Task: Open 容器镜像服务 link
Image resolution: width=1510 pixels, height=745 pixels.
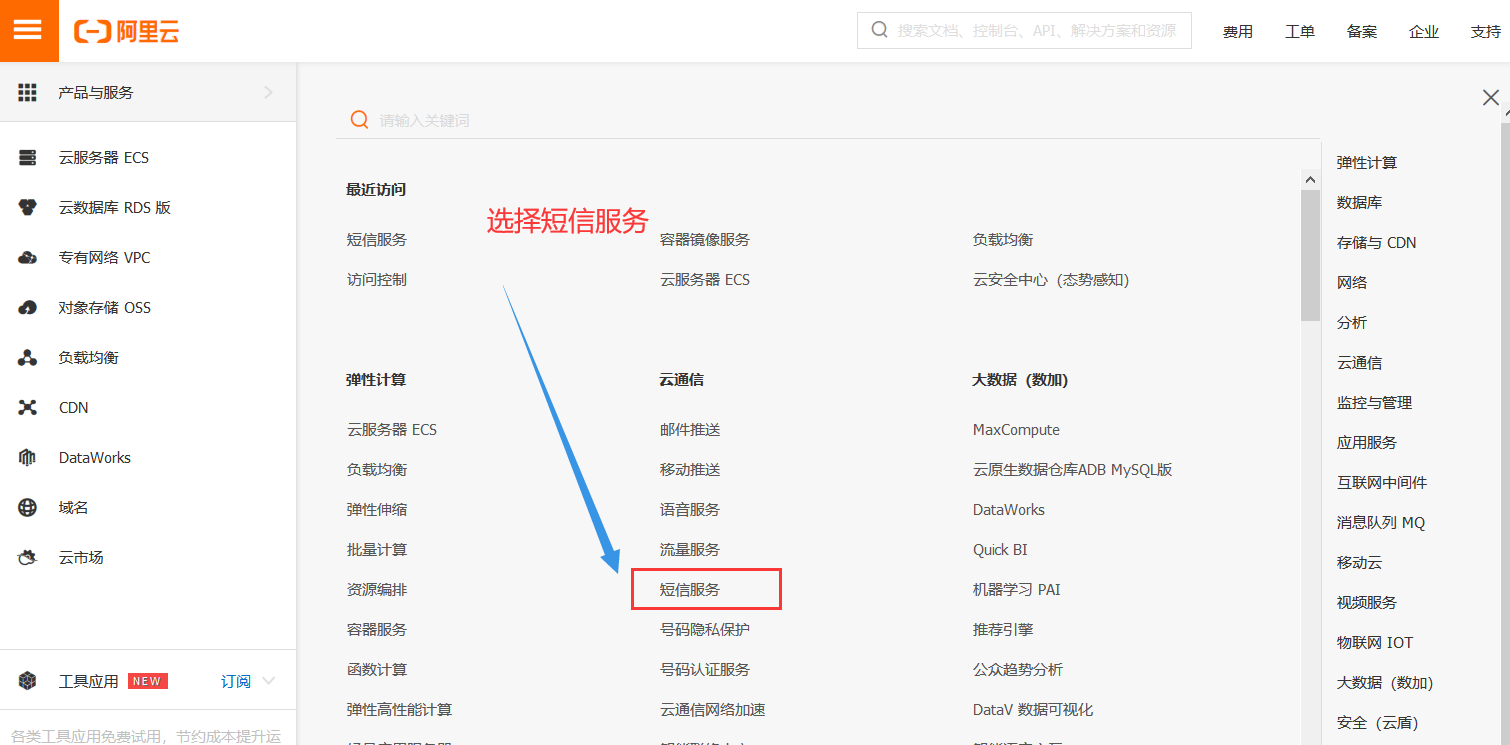Action: pos(705,239)
